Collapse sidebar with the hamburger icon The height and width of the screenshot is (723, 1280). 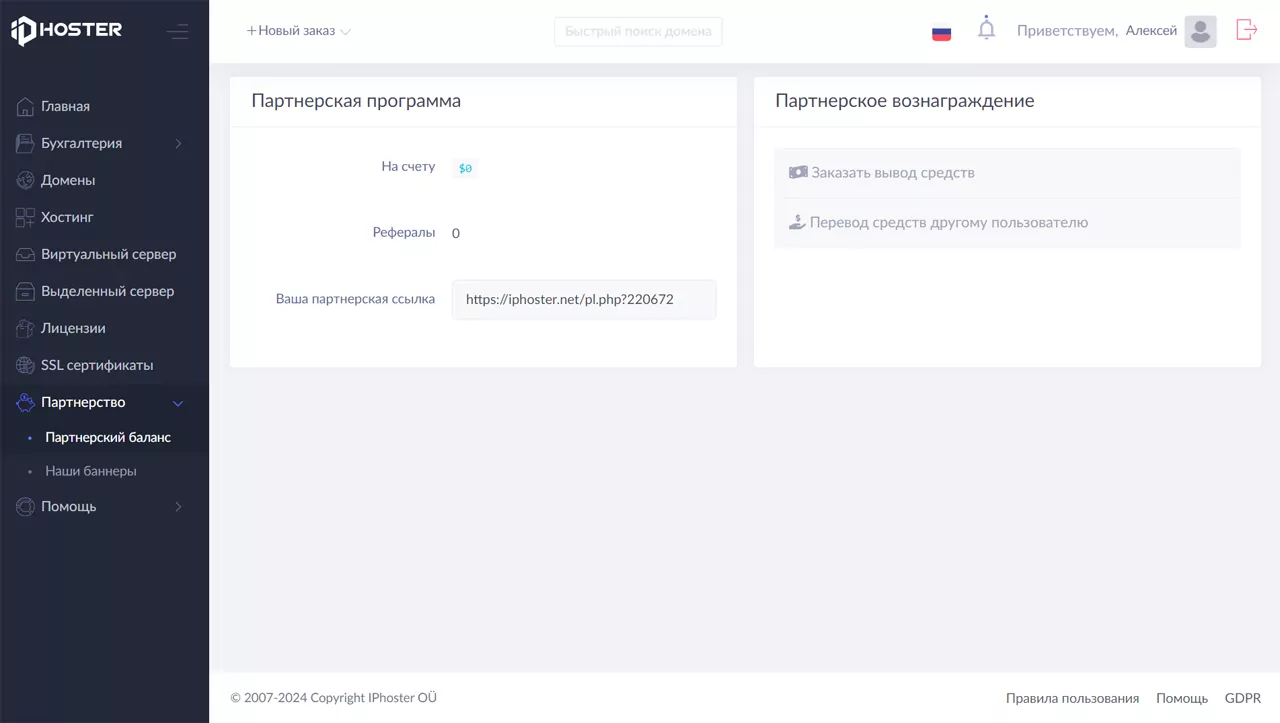pos(177,32)
